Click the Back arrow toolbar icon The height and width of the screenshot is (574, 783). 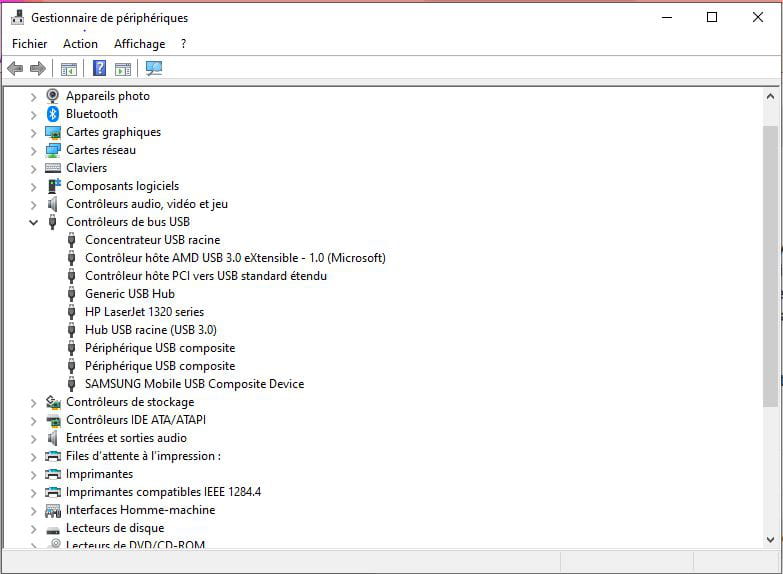[14, 69]
